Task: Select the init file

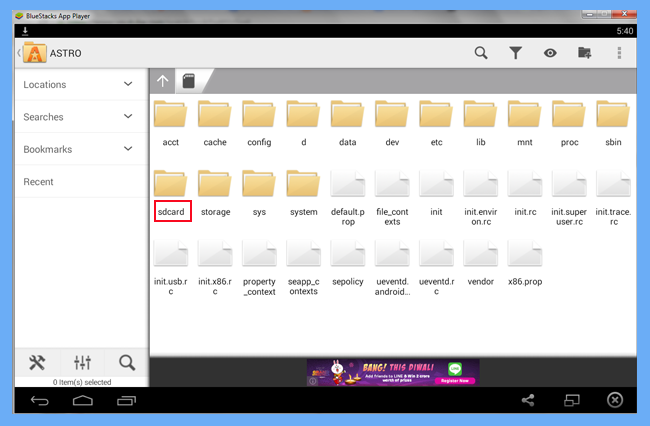Action: click(x=437, y=194)
